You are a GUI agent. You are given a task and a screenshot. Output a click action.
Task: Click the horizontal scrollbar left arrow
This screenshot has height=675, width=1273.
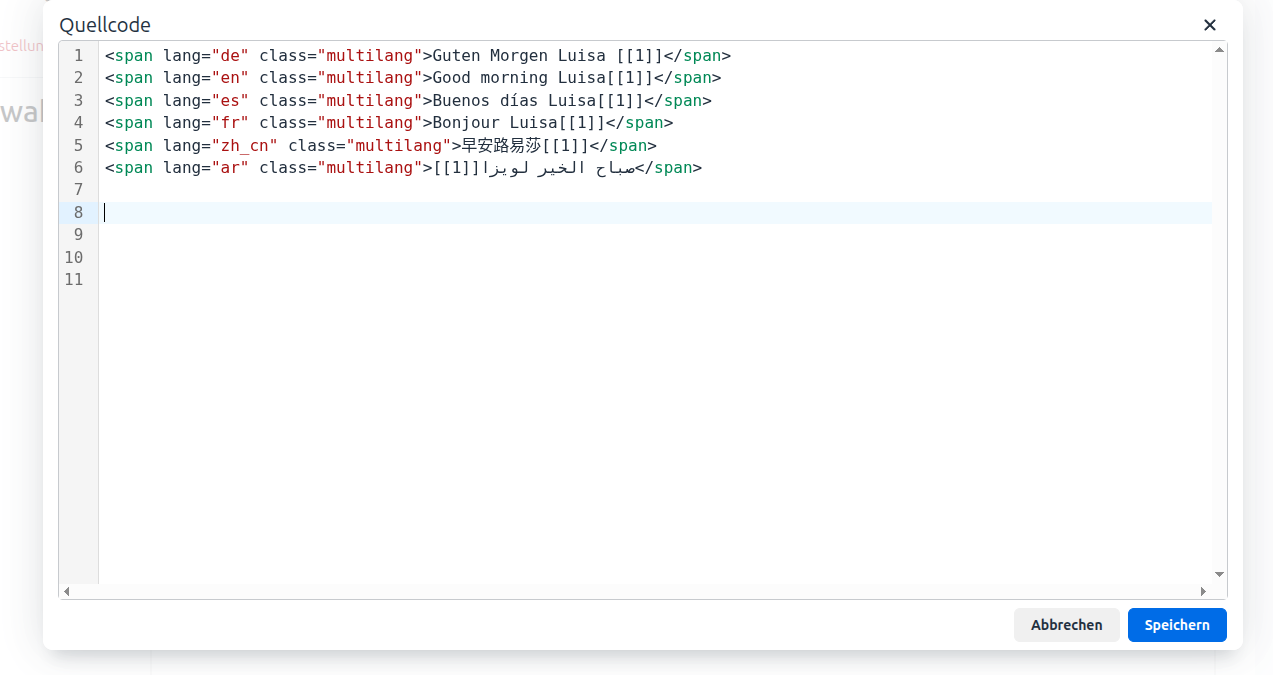(x=66, y=591)
